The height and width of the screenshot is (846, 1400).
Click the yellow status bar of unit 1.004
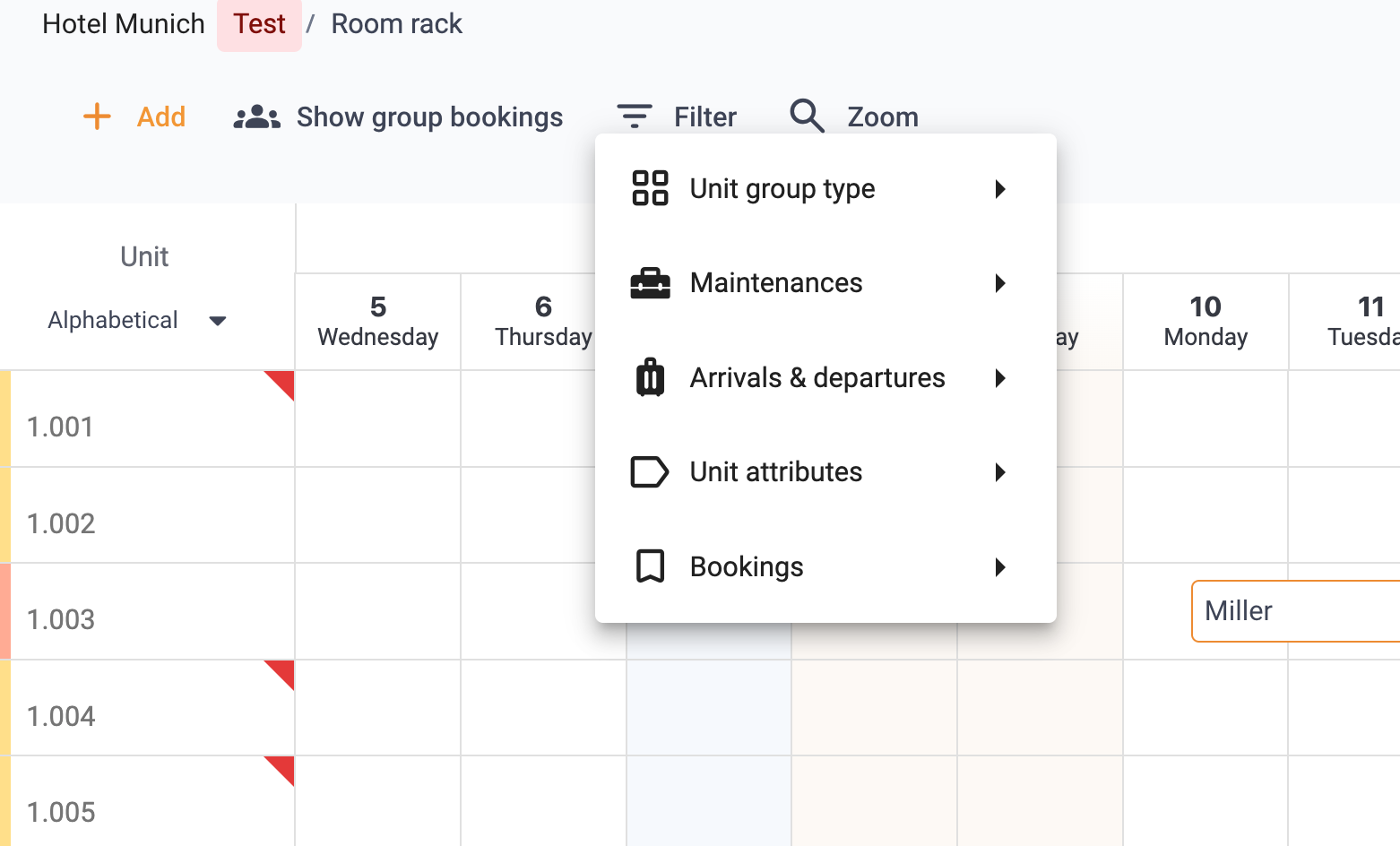pos(4,708)
